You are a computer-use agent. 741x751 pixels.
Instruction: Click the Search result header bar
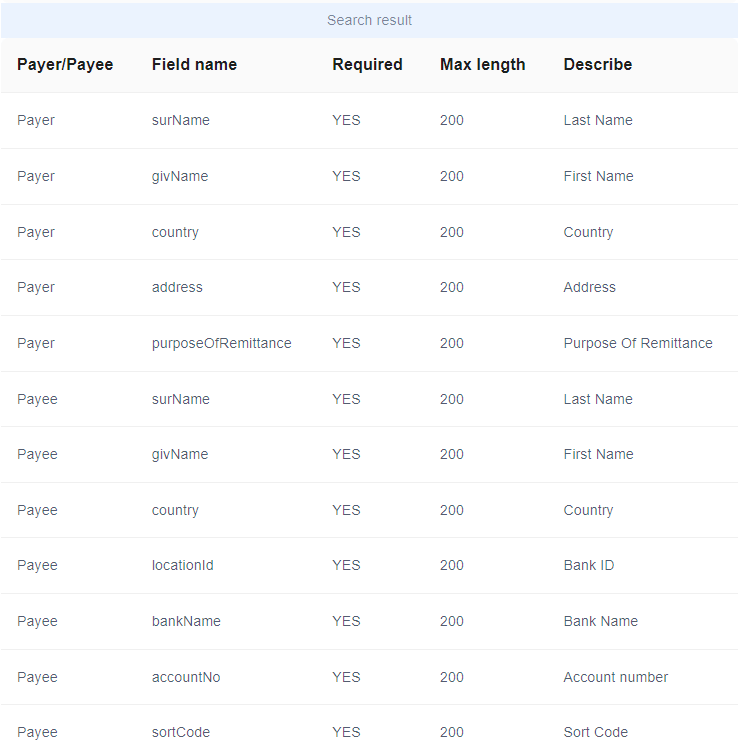(369, 20)
